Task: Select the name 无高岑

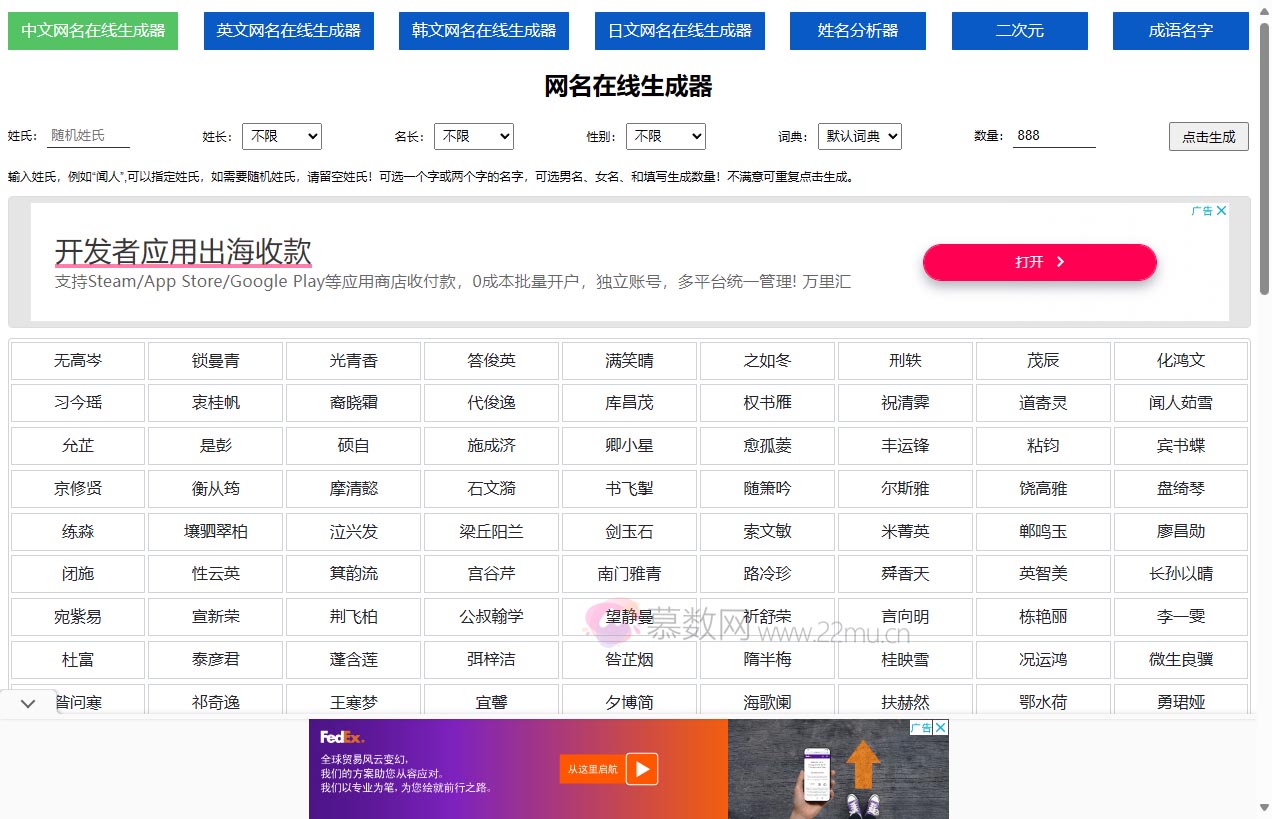Action: (77, 360)
